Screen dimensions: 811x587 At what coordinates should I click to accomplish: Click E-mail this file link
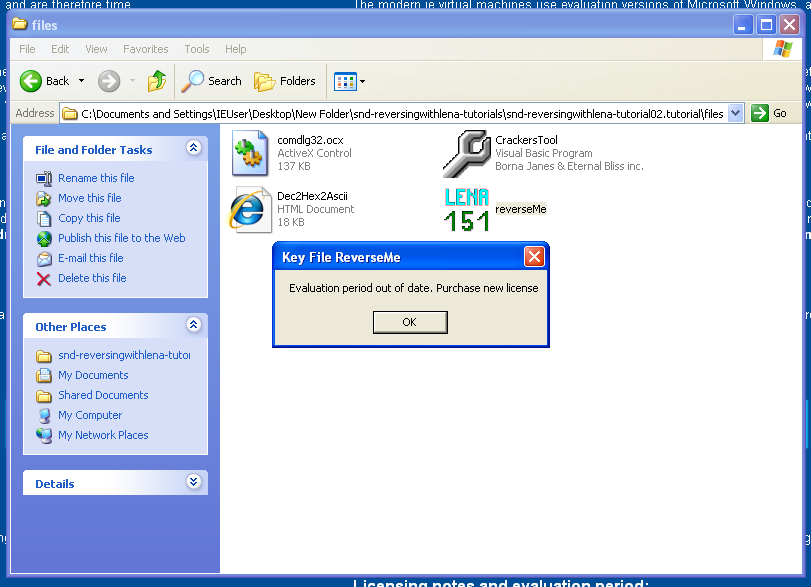pyautogui.click(x=91, y=258)
